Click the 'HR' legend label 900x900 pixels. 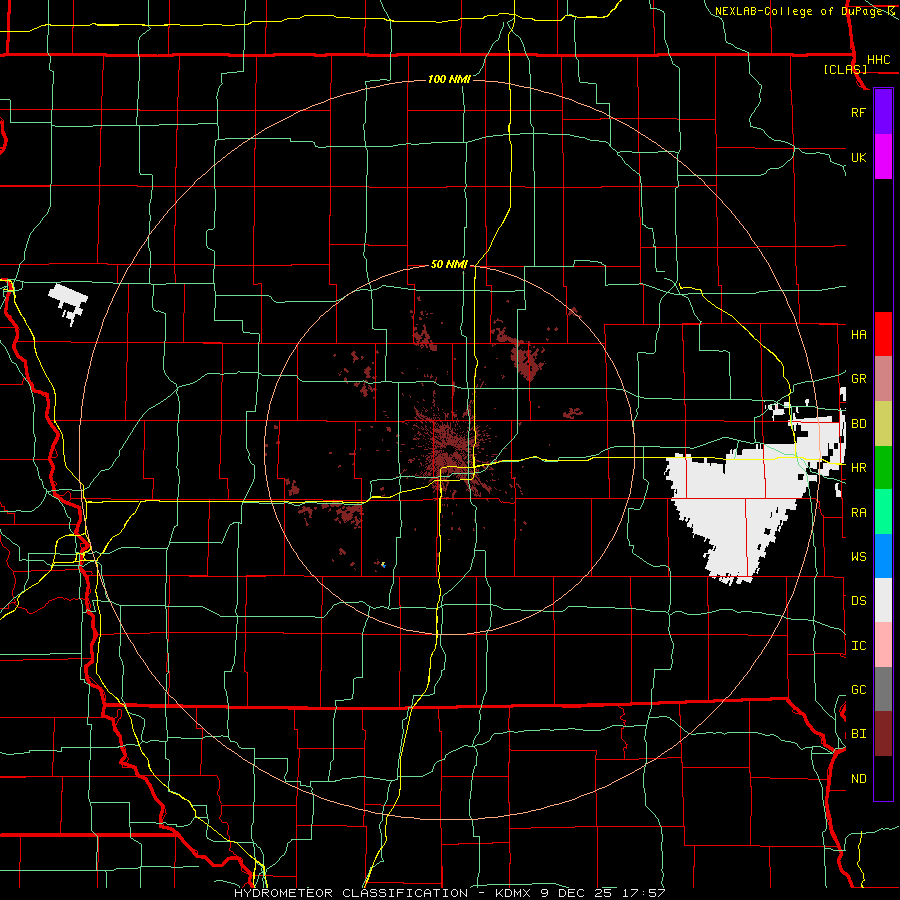tap(858, 468)
